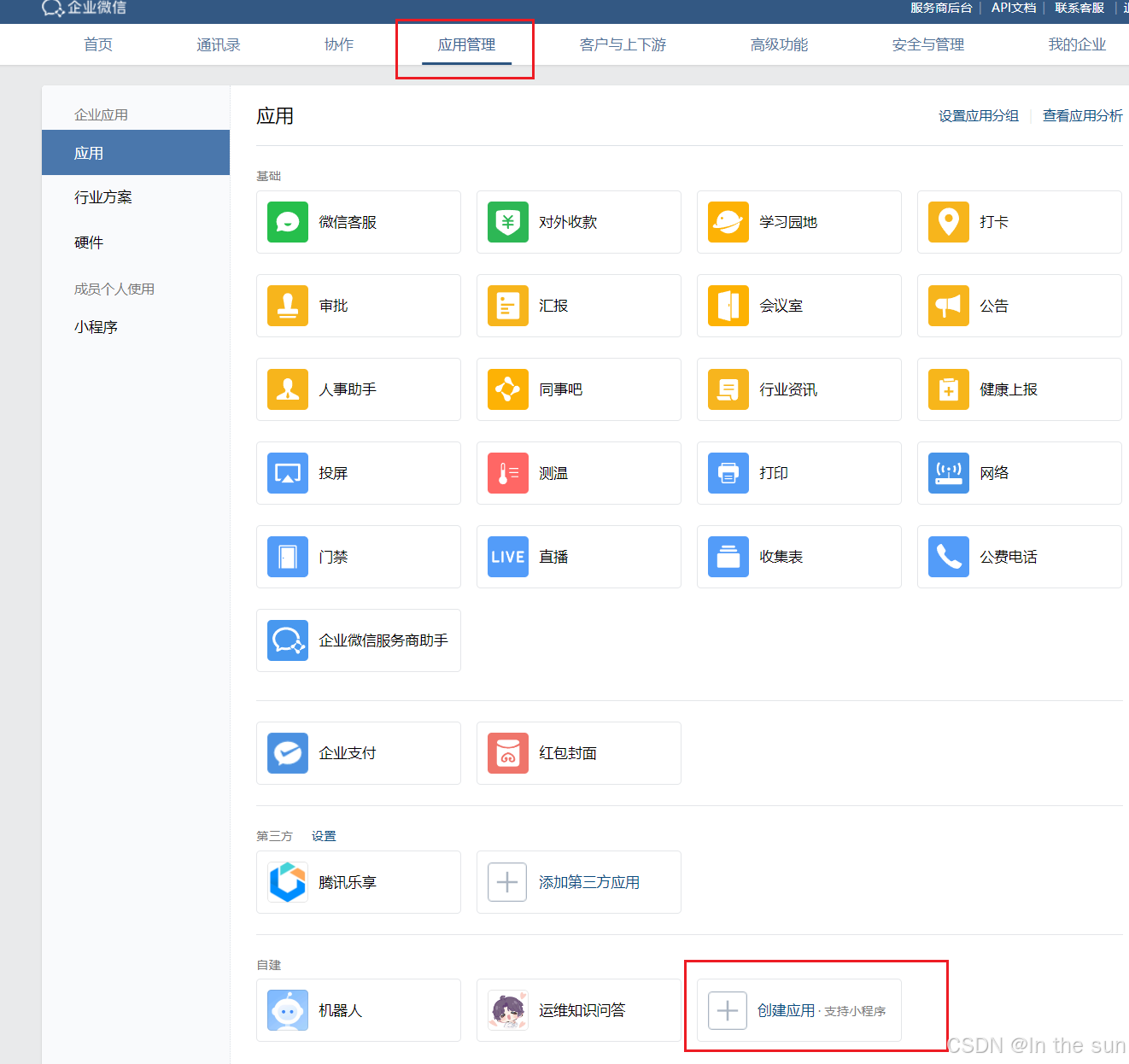The image size is (1129, 1064).
Task: Click the 设置 link beside 第三方
Action: [x=324, y=836]
